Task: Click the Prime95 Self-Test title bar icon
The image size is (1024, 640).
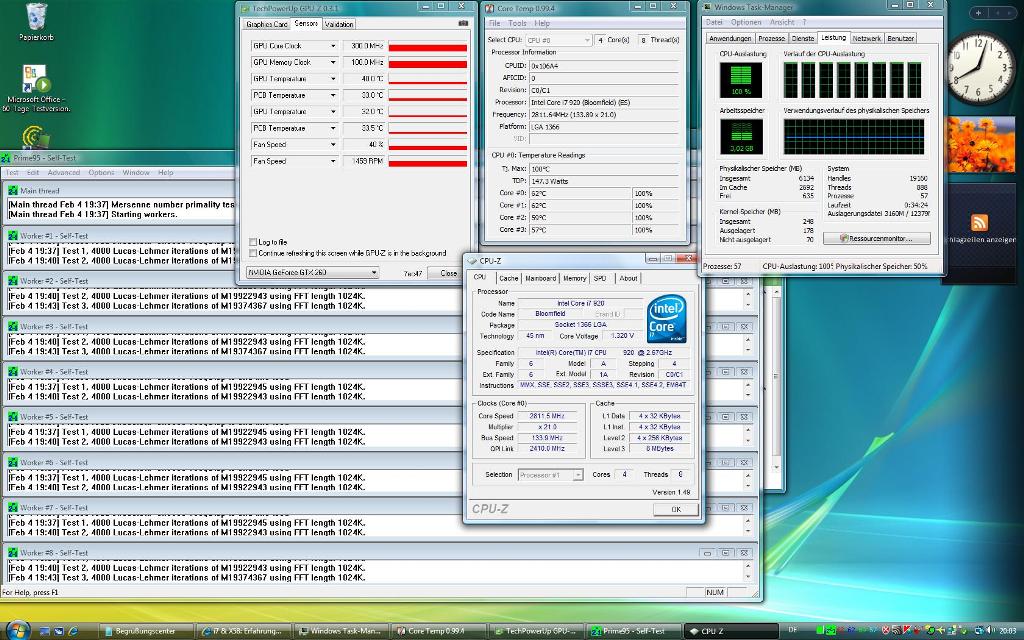Action: (6, 158)
